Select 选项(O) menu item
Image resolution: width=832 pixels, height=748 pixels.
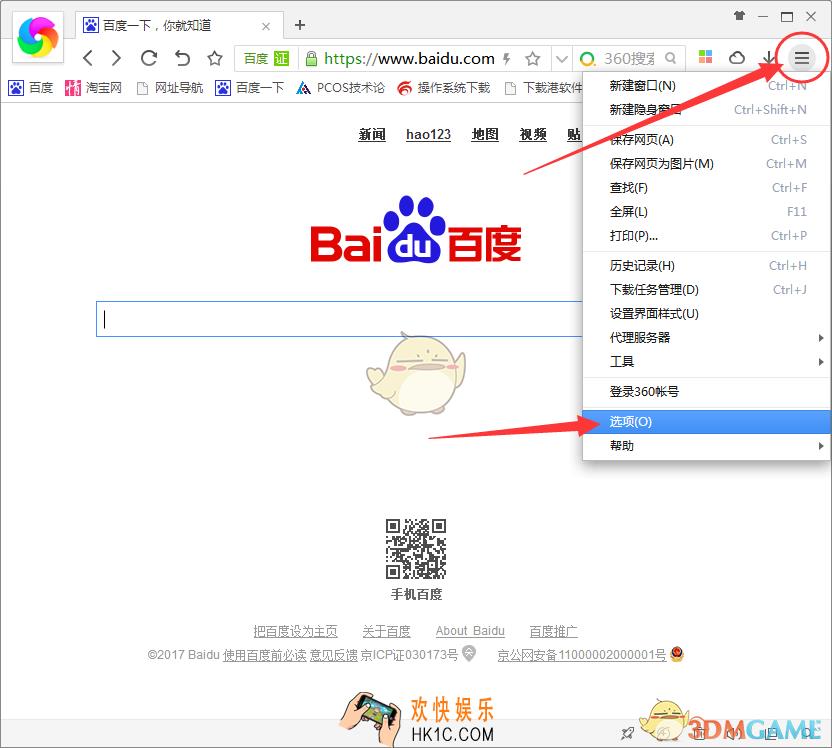706,422
